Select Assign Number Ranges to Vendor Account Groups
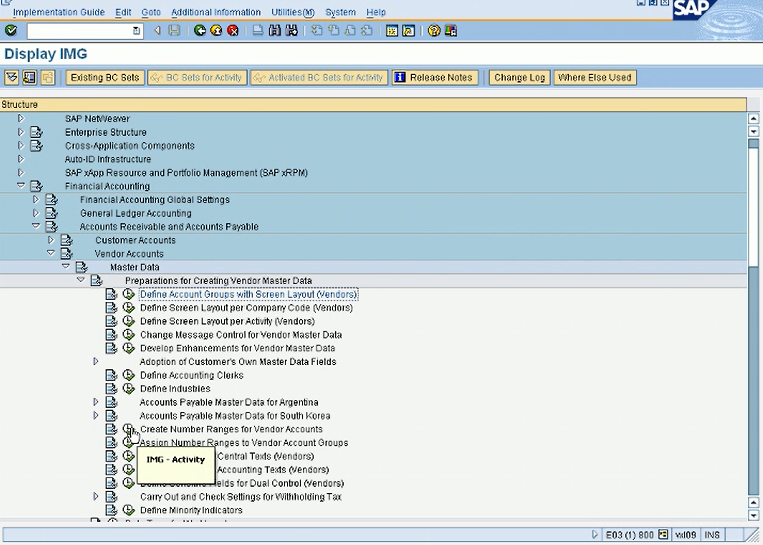 click(244, 443)
